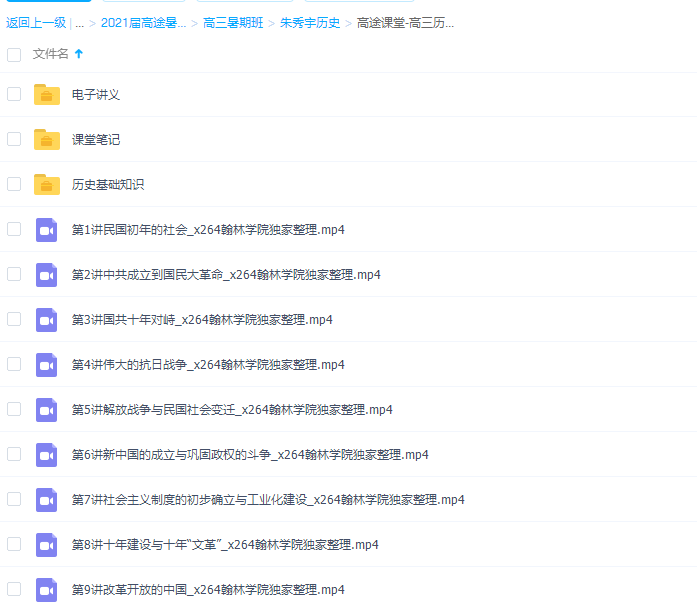Click the 课堂笔记 folder icon
This screenshot has height=610, width=697.
tap(47, 140)
